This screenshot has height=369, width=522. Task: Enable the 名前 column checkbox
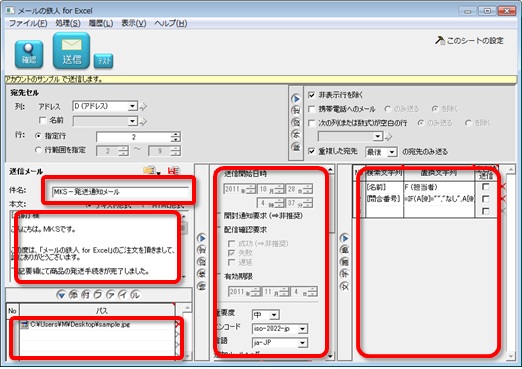(x=42, y=120)
